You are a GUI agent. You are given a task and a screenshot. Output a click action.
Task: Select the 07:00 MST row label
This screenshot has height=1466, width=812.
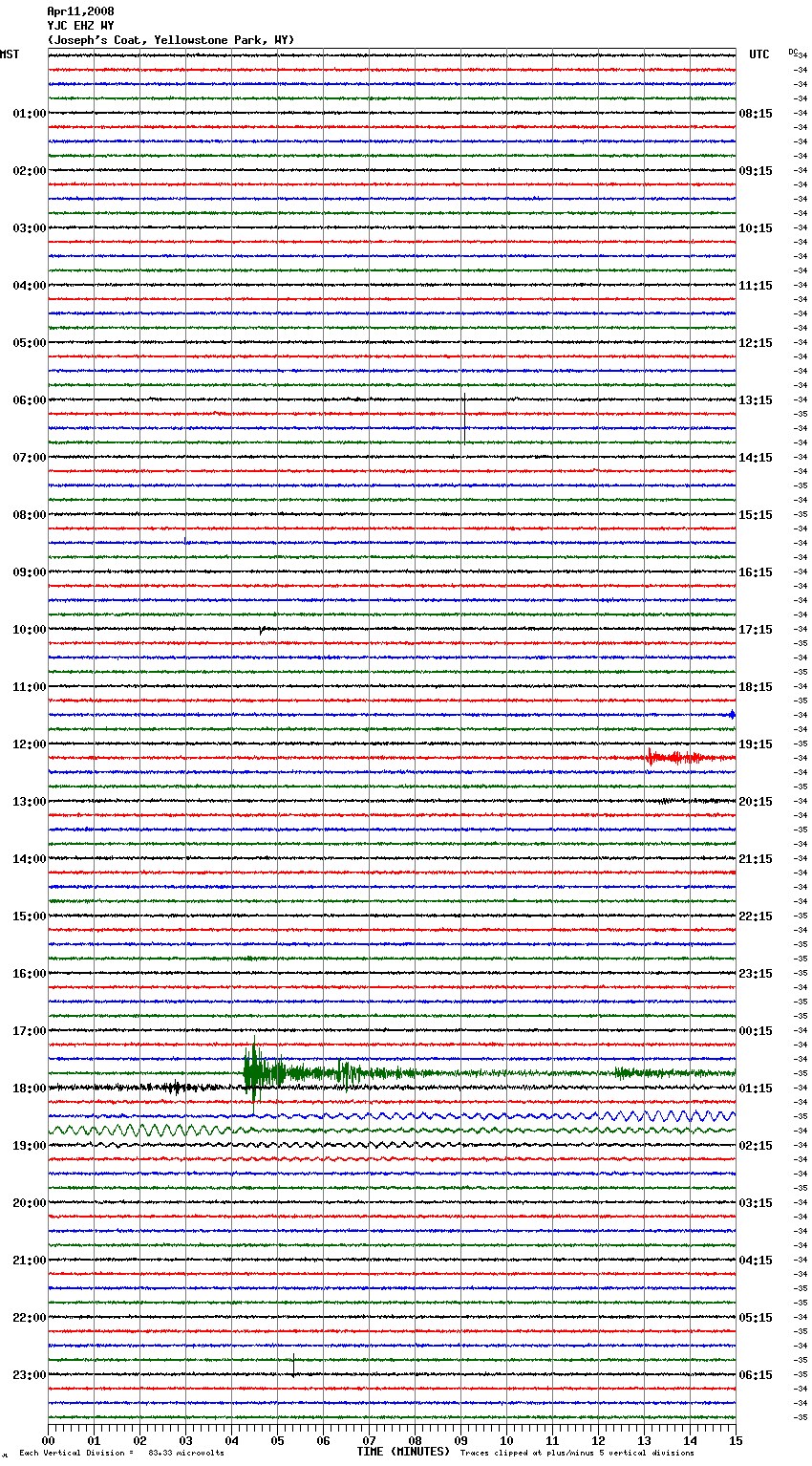[x=30, y=458]
